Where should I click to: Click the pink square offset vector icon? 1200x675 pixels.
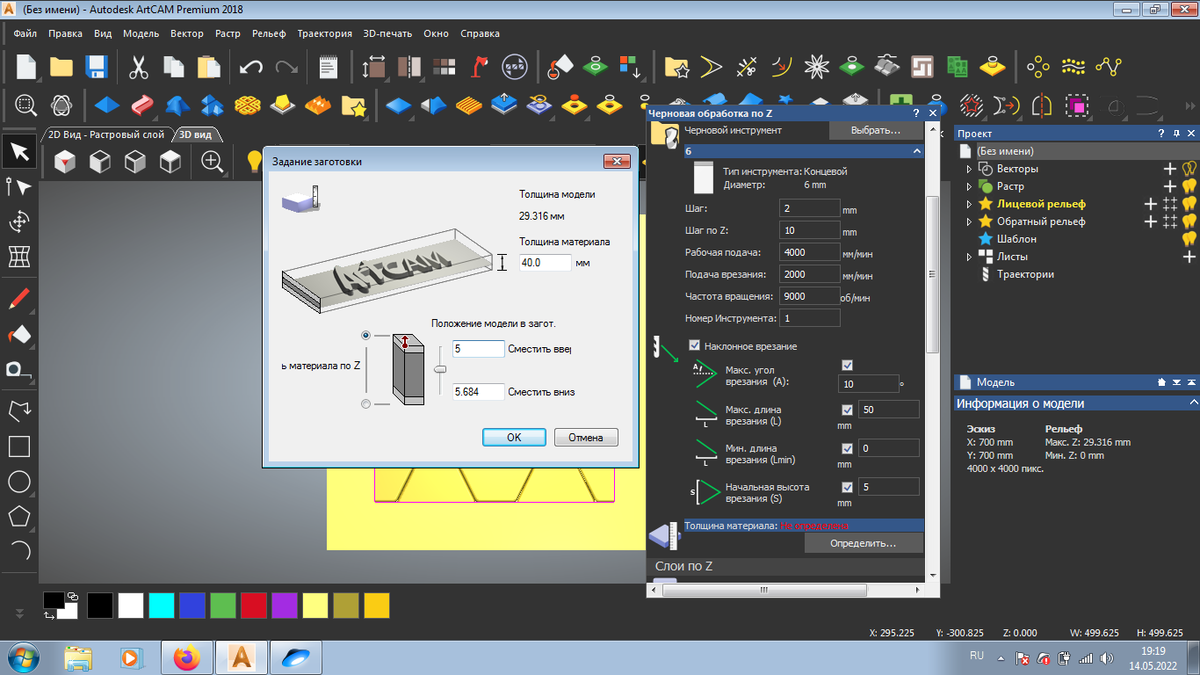pyautogui.click(x=1078, y=104)
